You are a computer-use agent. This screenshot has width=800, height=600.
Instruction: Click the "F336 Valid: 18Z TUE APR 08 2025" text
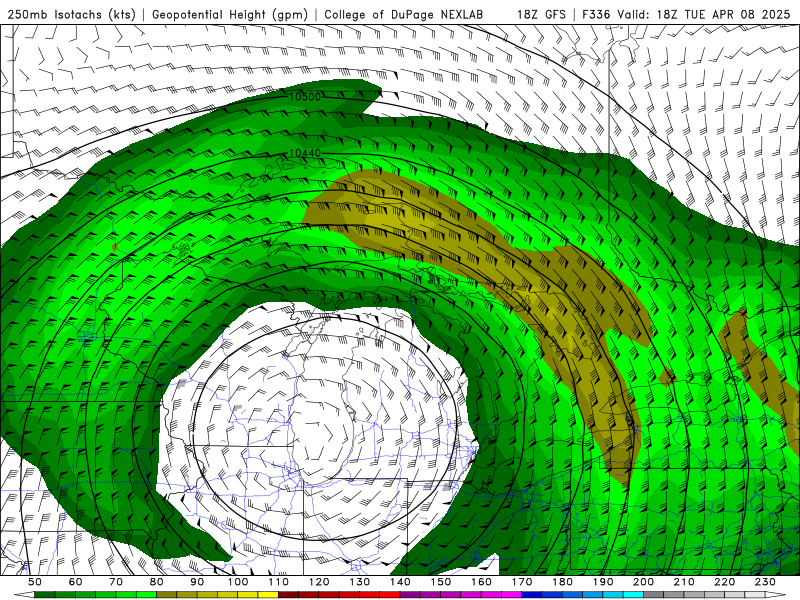pos(686,14)
